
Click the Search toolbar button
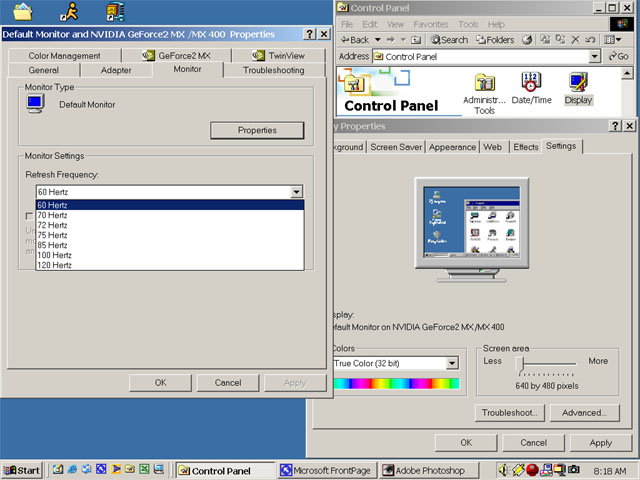click(x=449, y=40)
